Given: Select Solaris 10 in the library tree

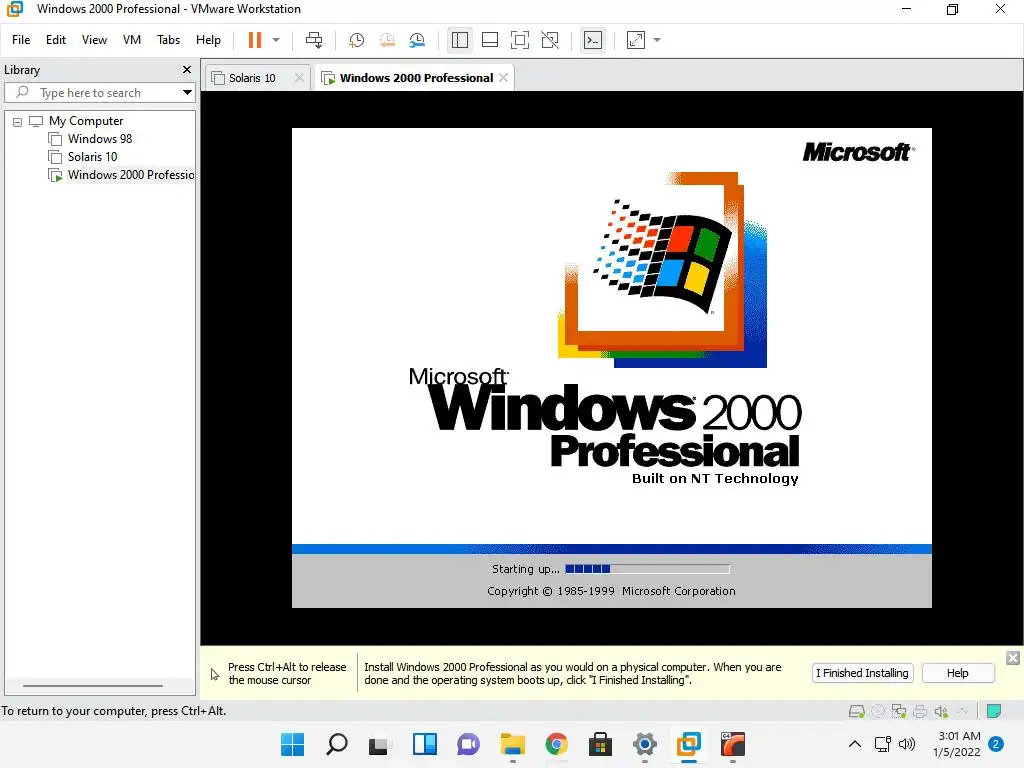Looking at the screenshot, I should [92, 157].
